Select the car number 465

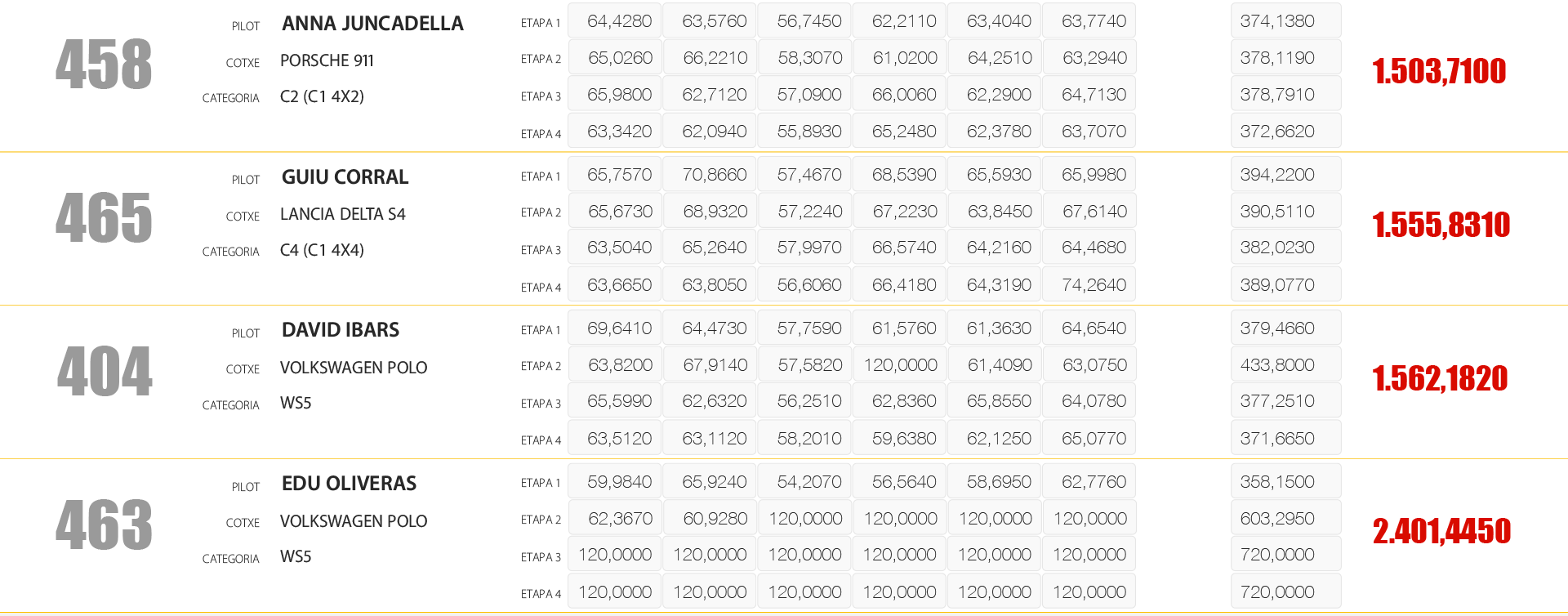(104, 218)
